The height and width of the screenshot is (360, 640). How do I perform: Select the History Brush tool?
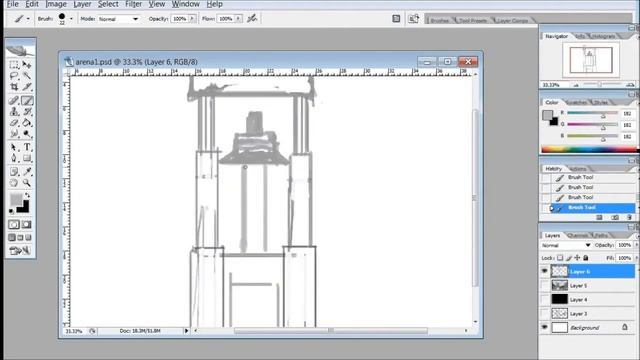pyautogui.click(x=27, y=111)
